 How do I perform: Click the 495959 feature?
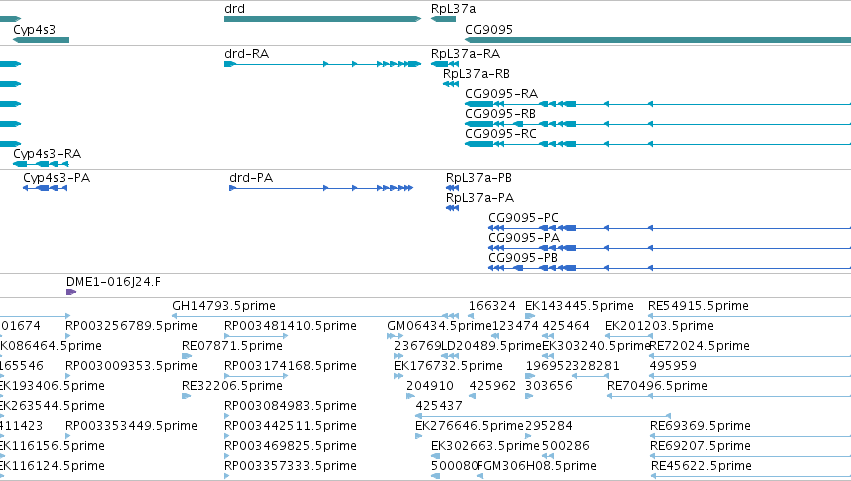[750, 376]
